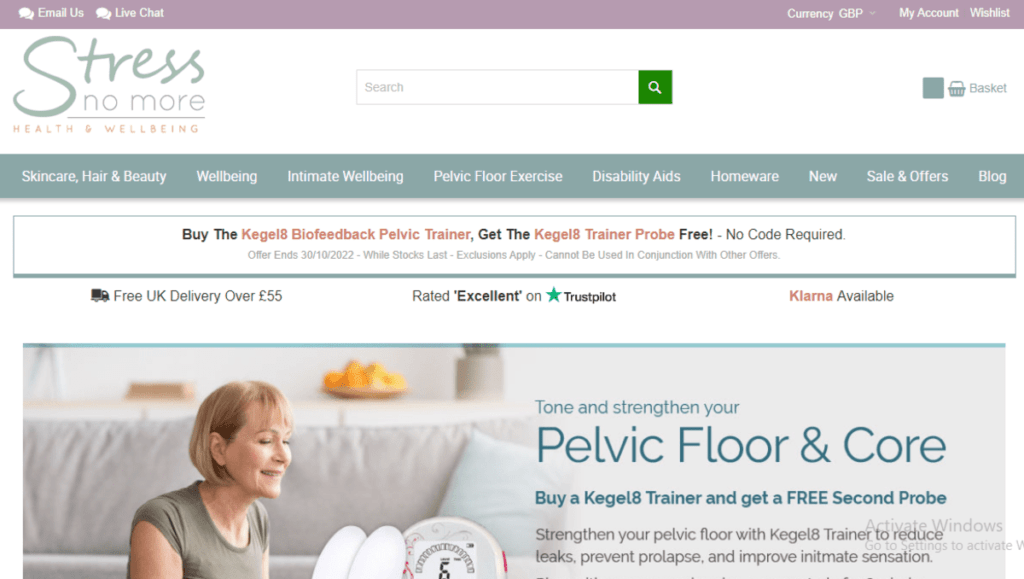Open the Skincare, Hair & Beauty menu
Image resolution: width=1024 pixels, height=579 pixels.
tap(94, 176)
